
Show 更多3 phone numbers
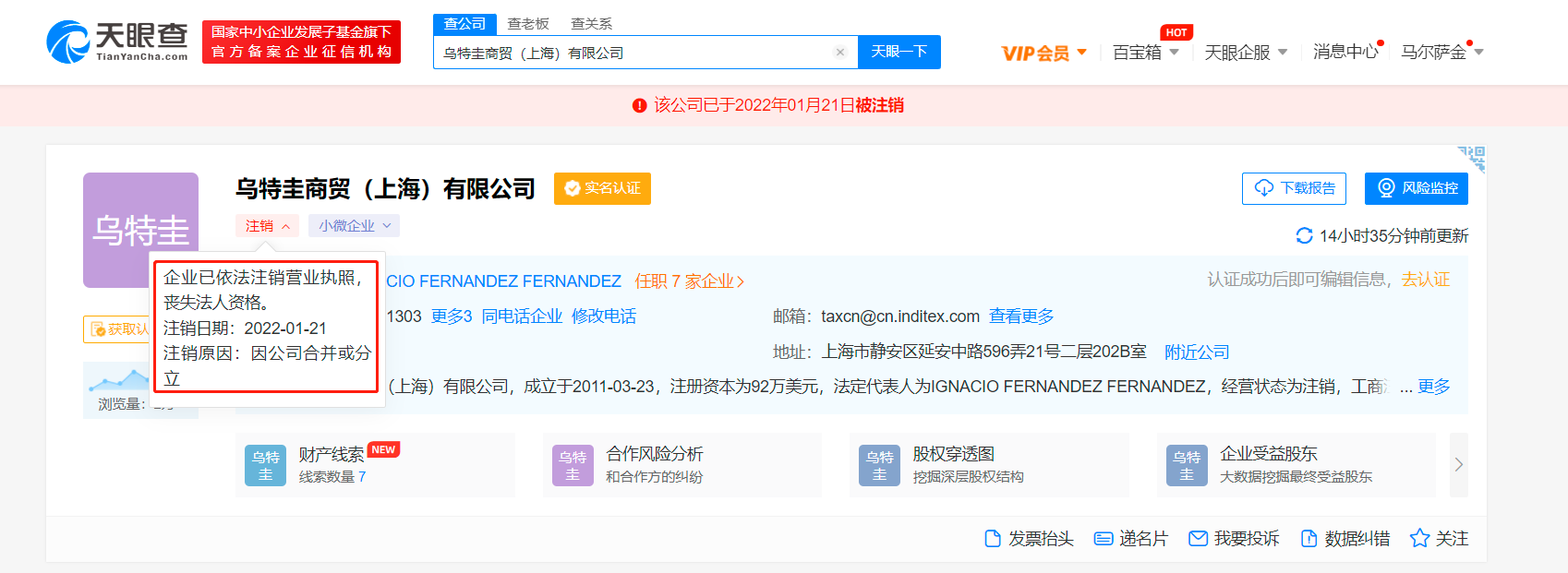tap(452, 316)
